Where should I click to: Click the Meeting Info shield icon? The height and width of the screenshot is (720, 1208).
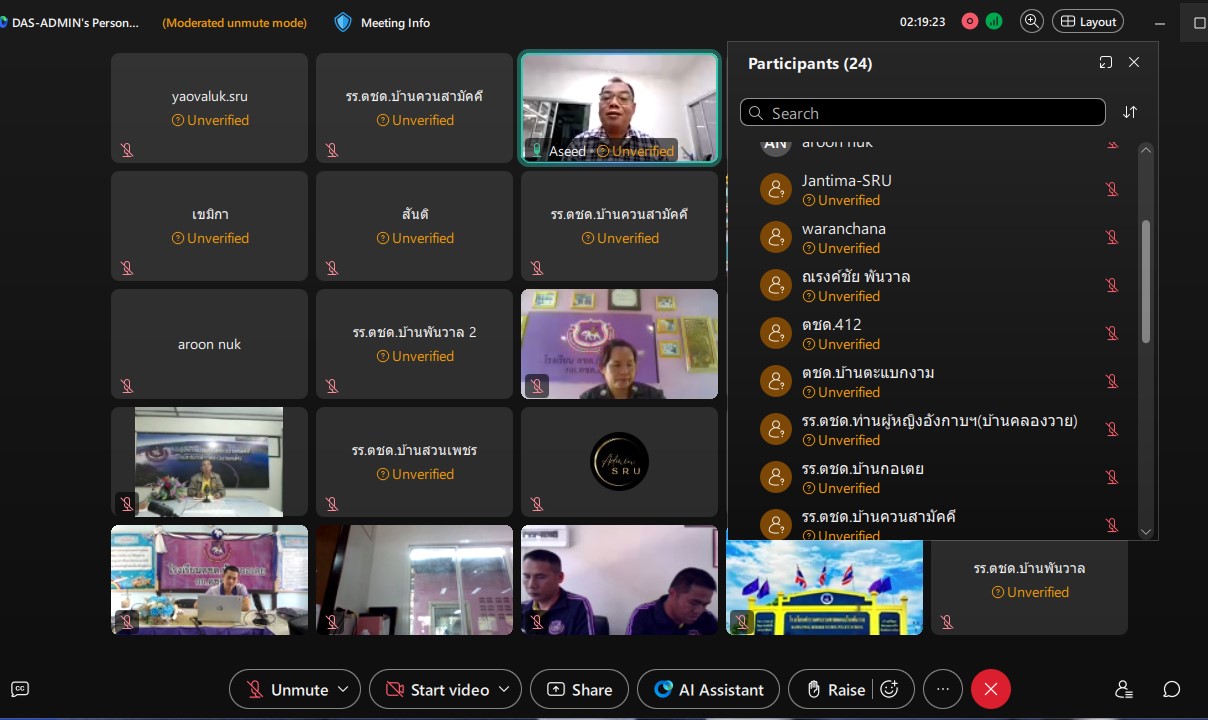pyautogui.click(x=343, y=22)
